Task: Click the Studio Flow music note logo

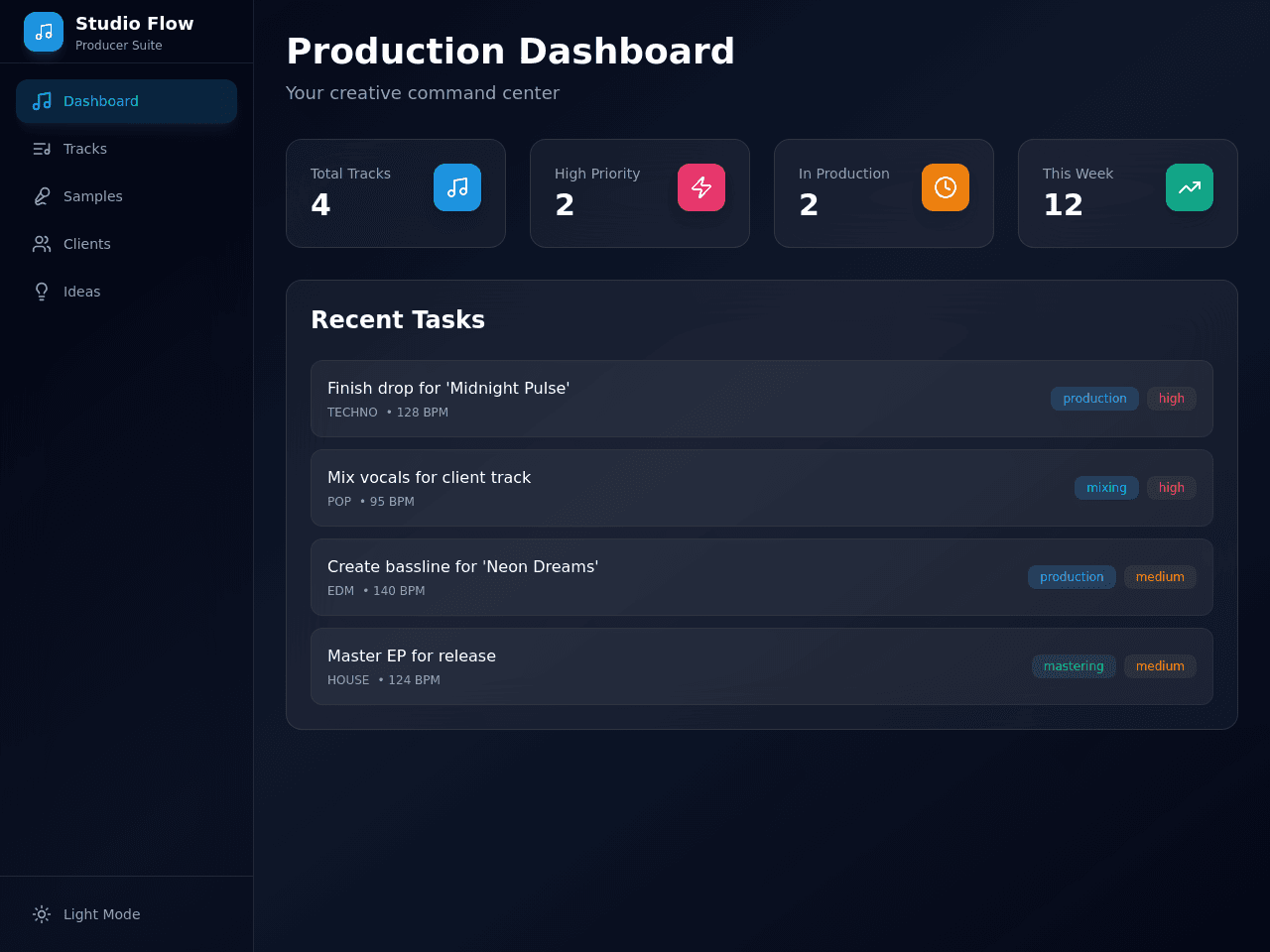Action: click(x=44, y=32)
